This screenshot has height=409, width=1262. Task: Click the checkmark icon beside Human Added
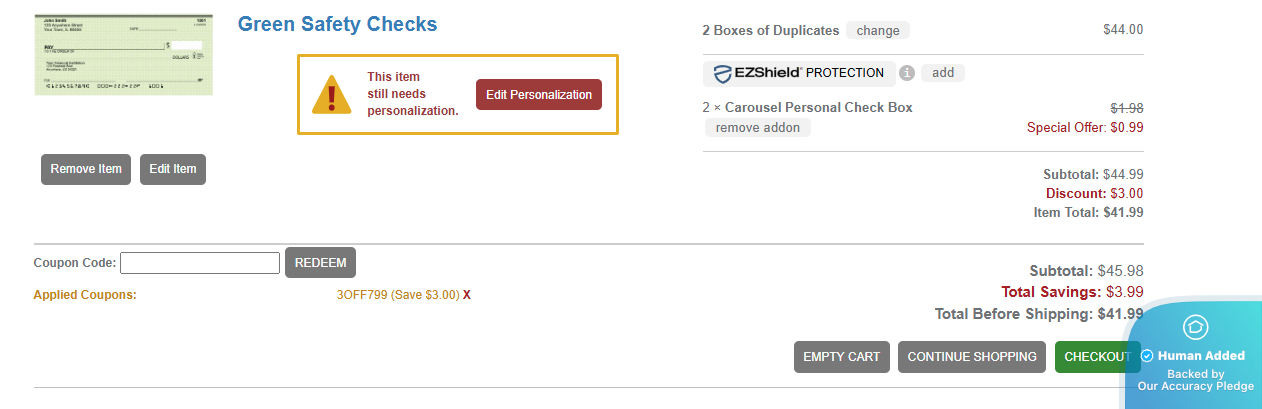click(1147, 356)
